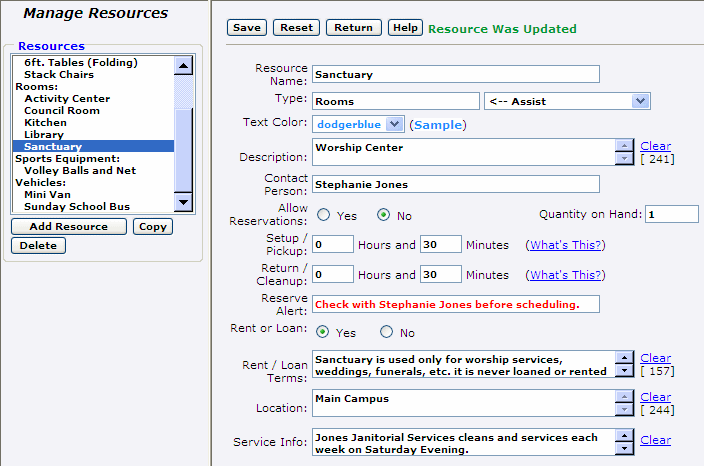This screenshot has height=466, width=704.
Task: Clear the Description field
Action: (656, 146)
